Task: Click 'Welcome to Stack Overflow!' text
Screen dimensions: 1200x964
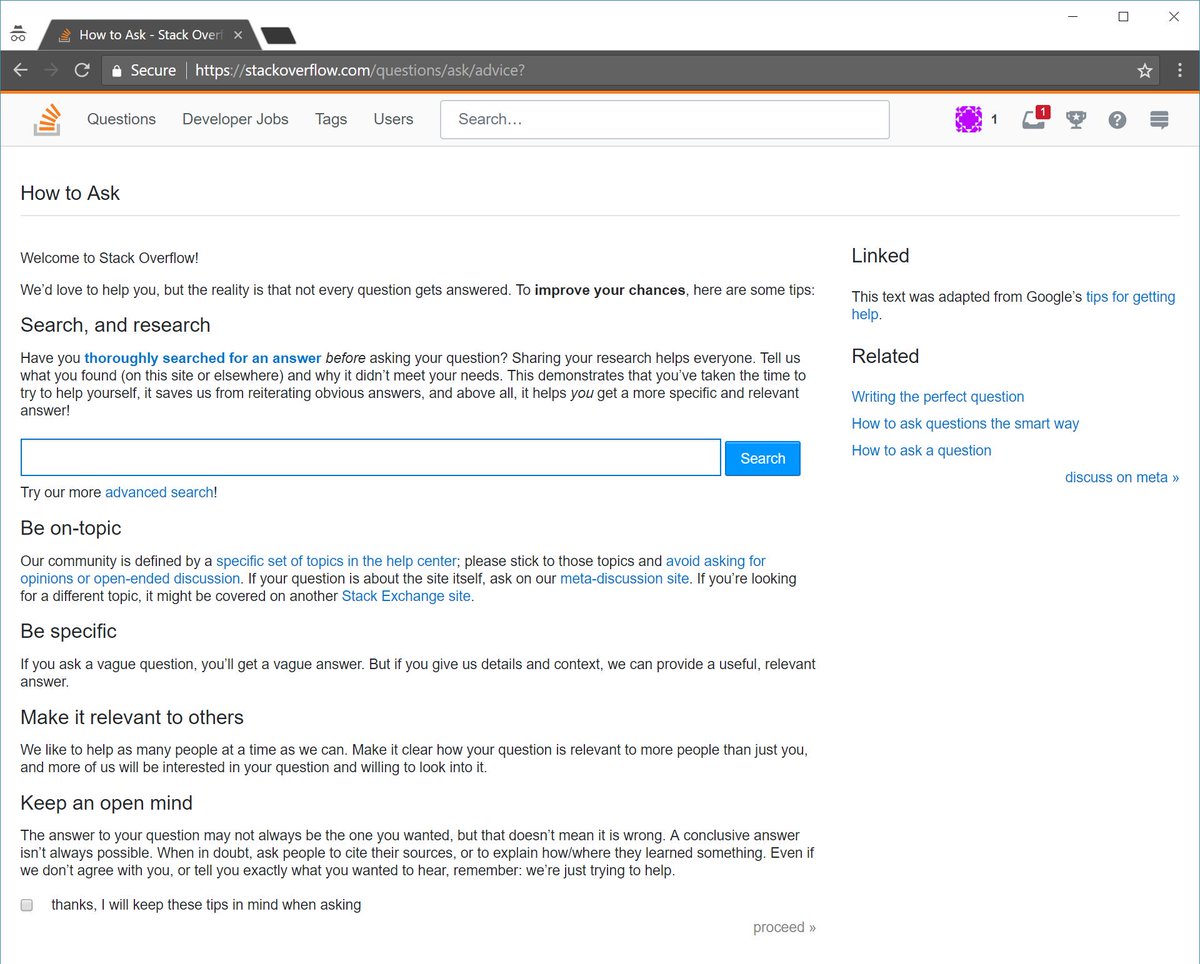Action: [x=109, y=258]
